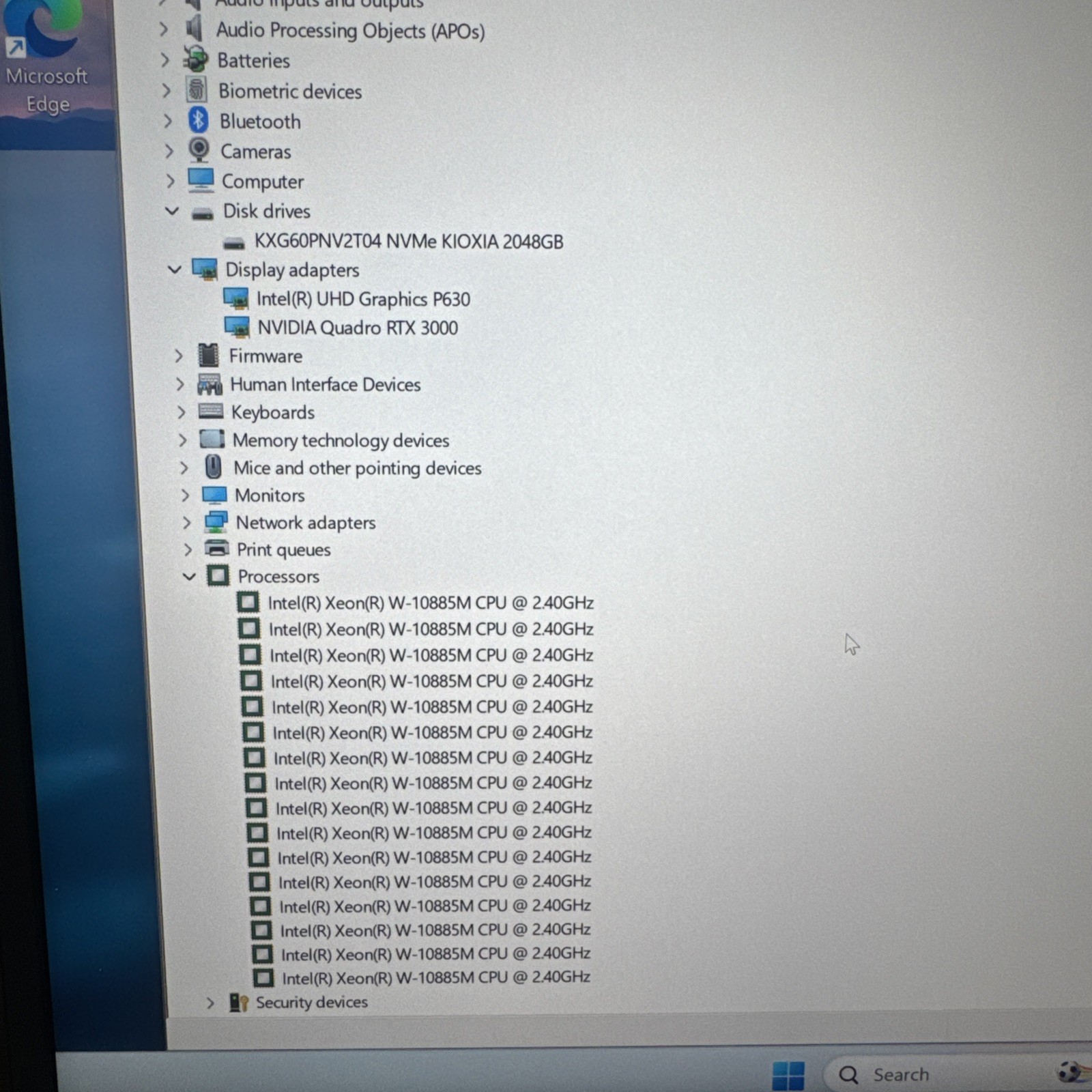The height and width of the screenshot is (1092, 1092).
Task: Expand the Computer node
Action: [x=170, y=181]
